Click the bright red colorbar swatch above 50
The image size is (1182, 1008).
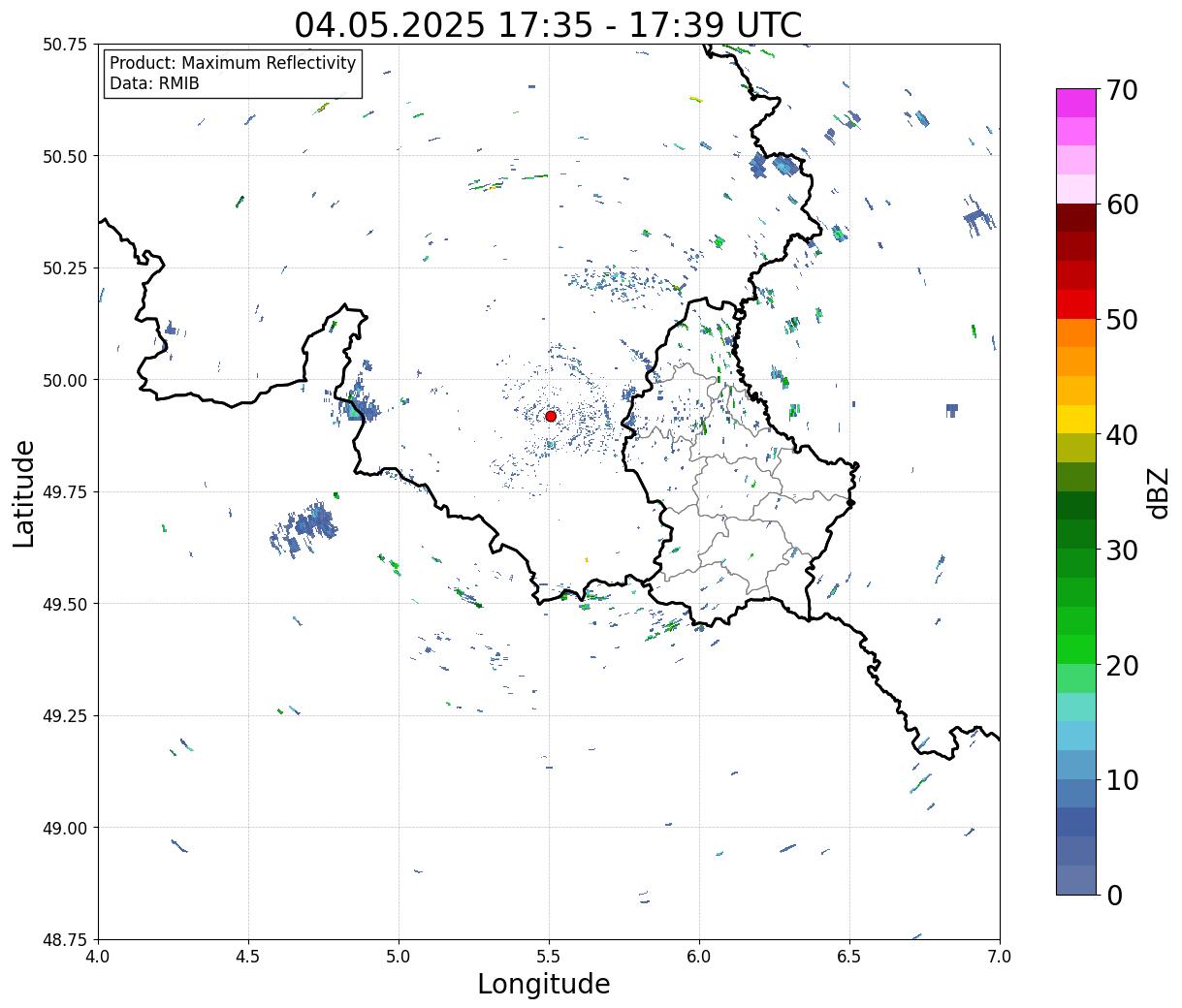point(1076,304)
